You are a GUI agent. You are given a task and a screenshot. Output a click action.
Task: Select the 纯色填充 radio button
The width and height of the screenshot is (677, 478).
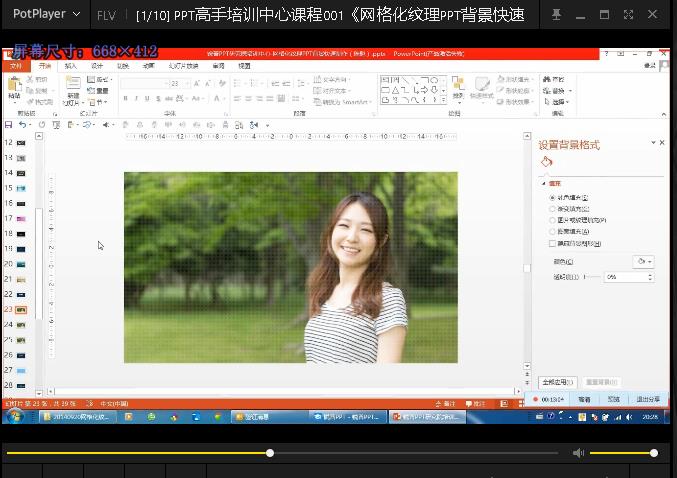pyautogui.click(x=552, y=198)
